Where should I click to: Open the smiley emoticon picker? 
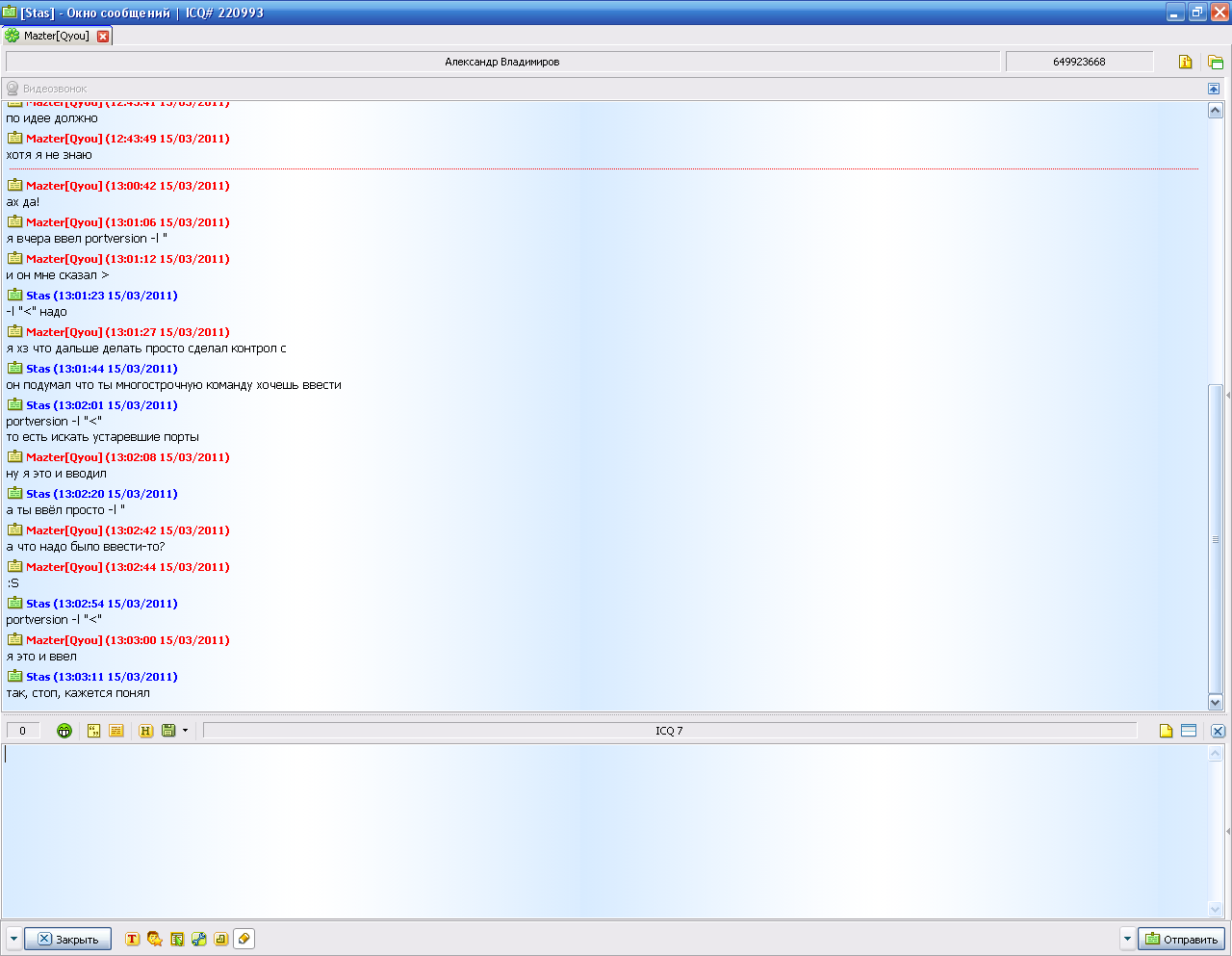click(x=64, y=731)
